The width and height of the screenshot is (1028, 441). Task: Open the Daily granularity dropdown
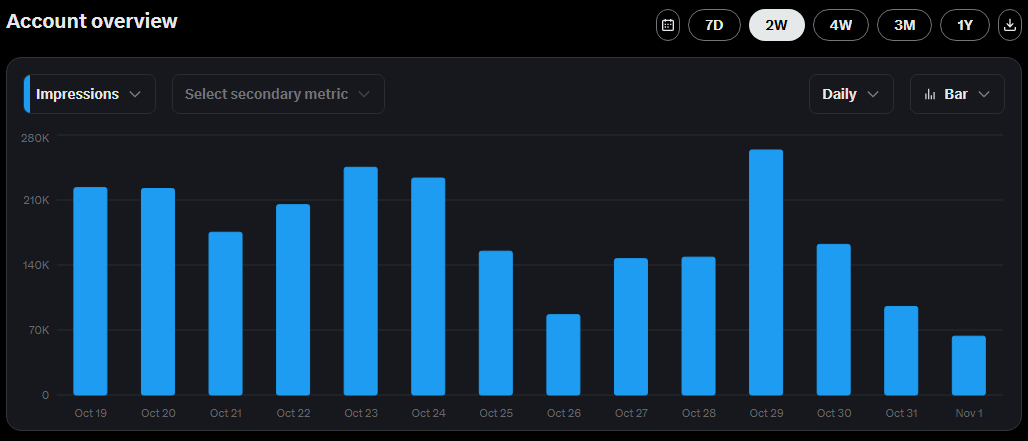click(851, 94)
